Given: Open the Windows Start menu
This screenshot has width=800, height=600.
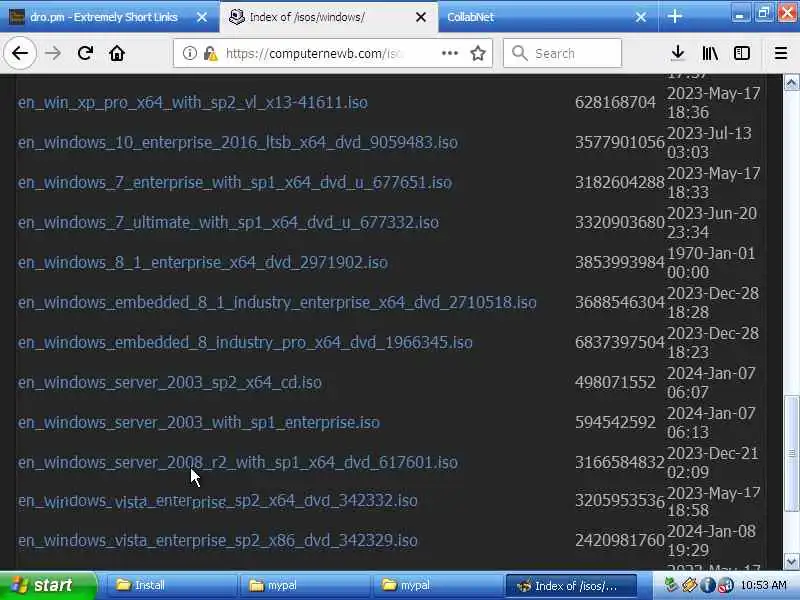Looking at the screenshot, I should click(47, 585).
